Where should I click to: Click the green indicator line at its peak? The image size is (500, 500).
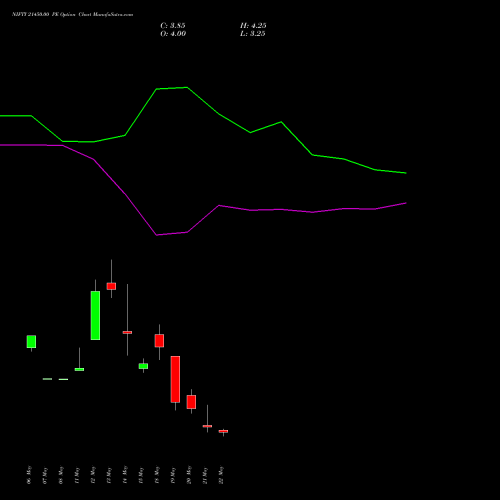pos(187,88)
